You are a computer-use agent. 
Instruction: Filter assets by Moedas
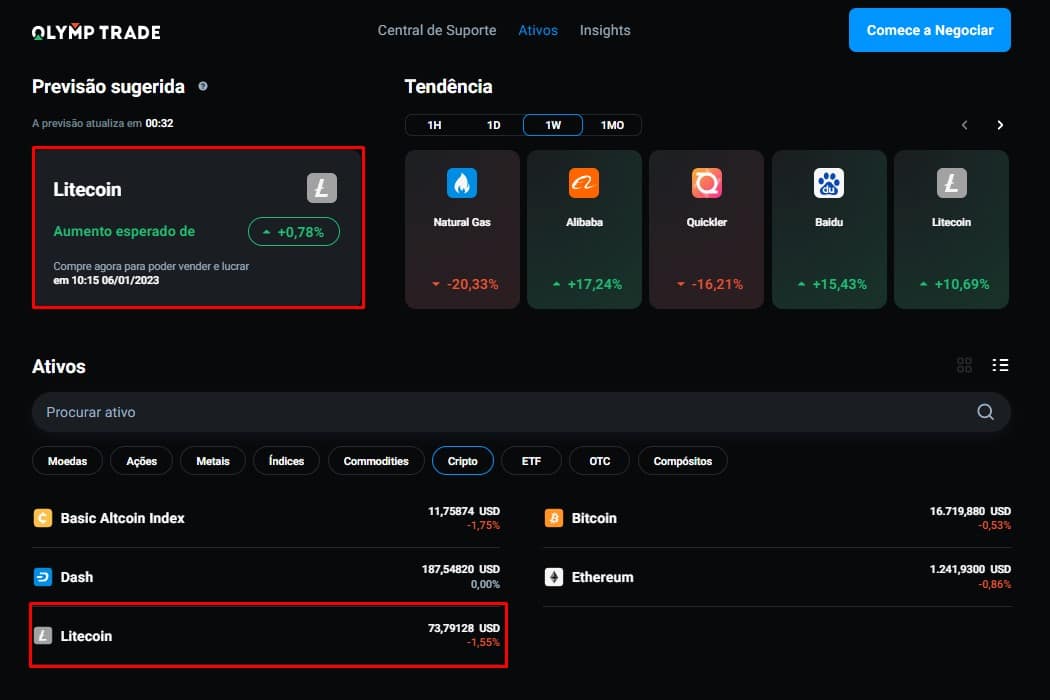point(68,461)
